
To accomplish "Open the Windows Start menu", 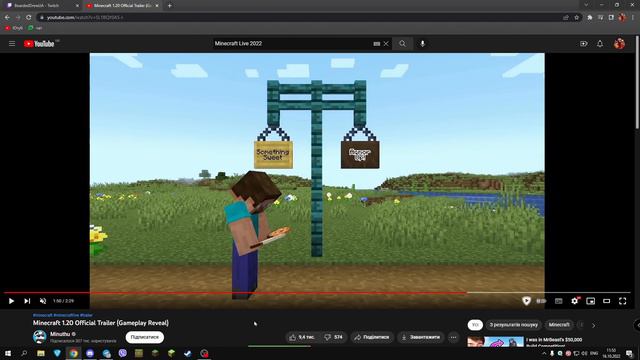I will point(8,353).
